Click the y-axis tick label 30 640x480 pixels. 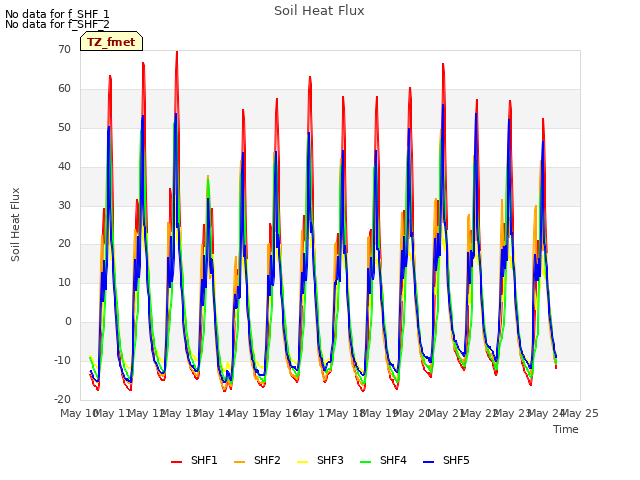[x=64, y=205]
